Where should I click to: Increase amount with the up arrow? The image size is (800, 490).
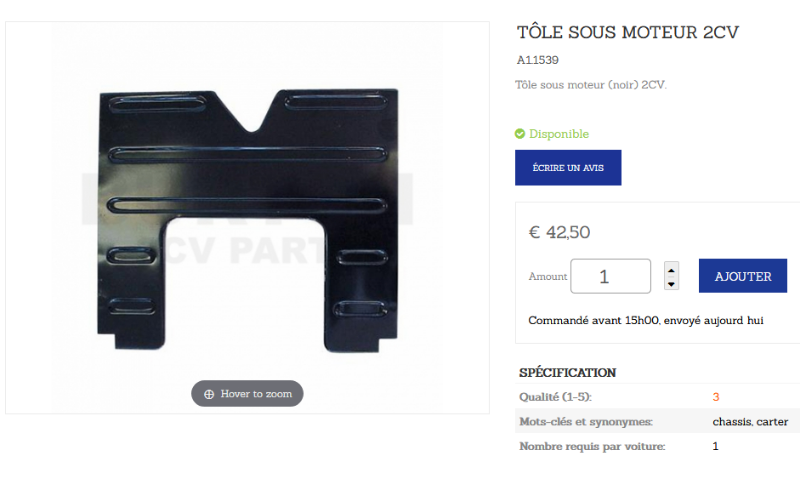(x=671, y=270)
